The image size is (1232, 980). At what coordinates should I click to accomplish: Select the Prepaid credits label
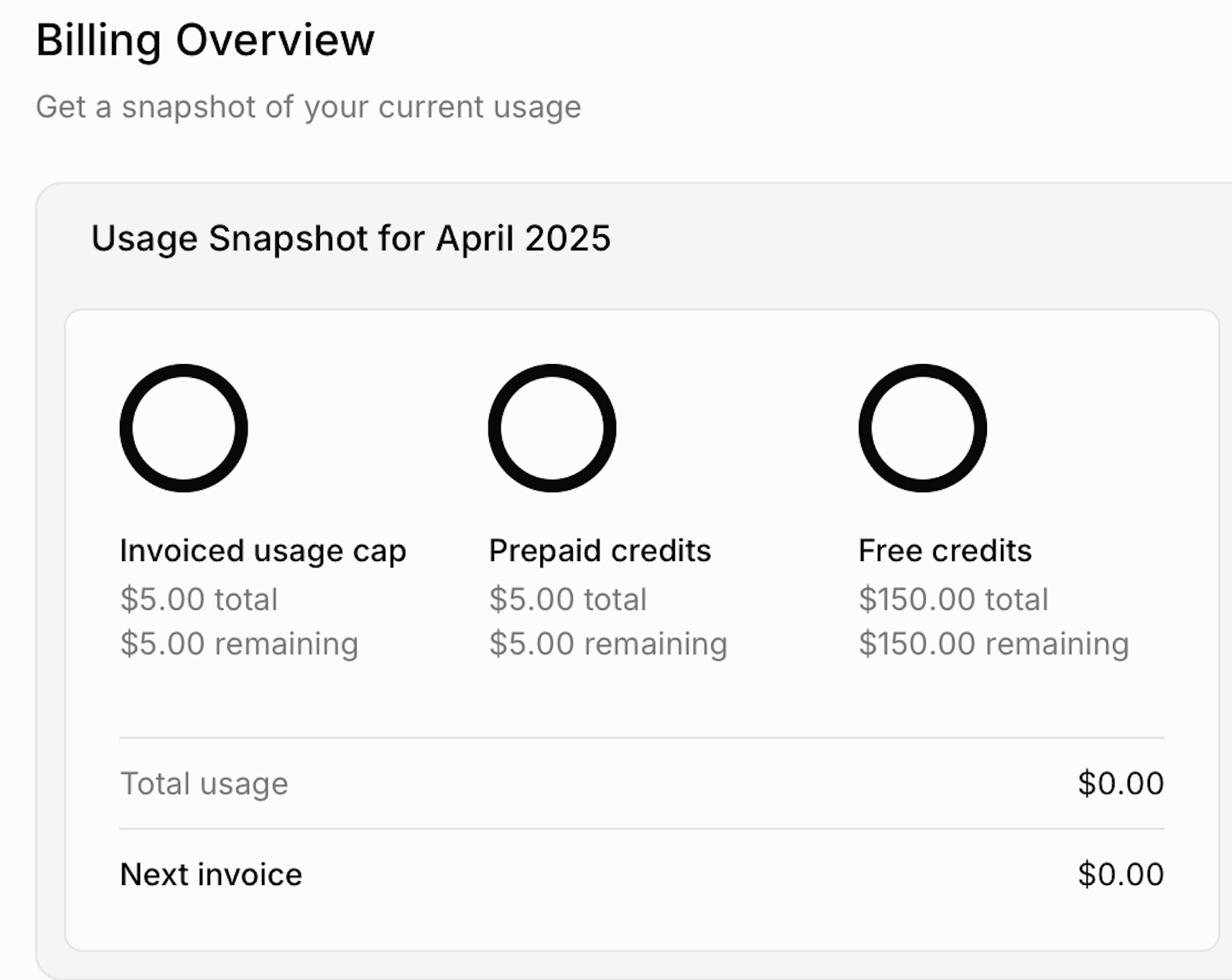coord(600,551)
